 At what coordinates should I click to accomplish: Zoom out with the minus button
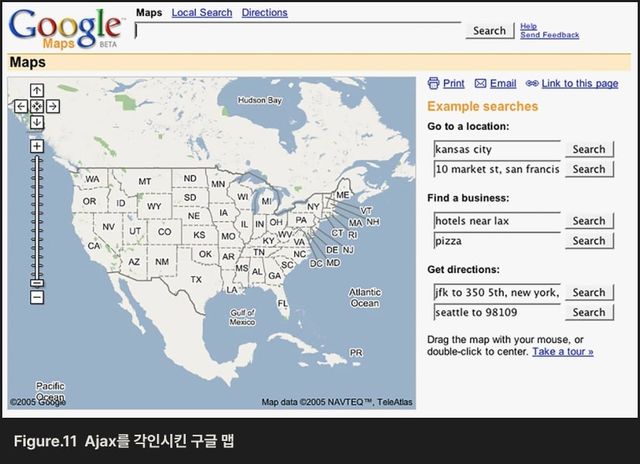(37, 297)
